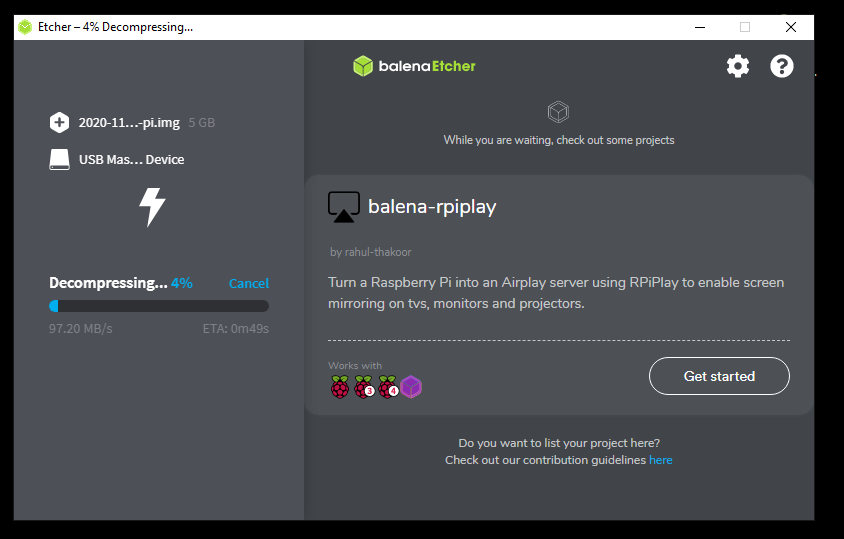Screen dimensions: 844x539
Task: Click the decompressing progress bar
Action: [159, 306]
